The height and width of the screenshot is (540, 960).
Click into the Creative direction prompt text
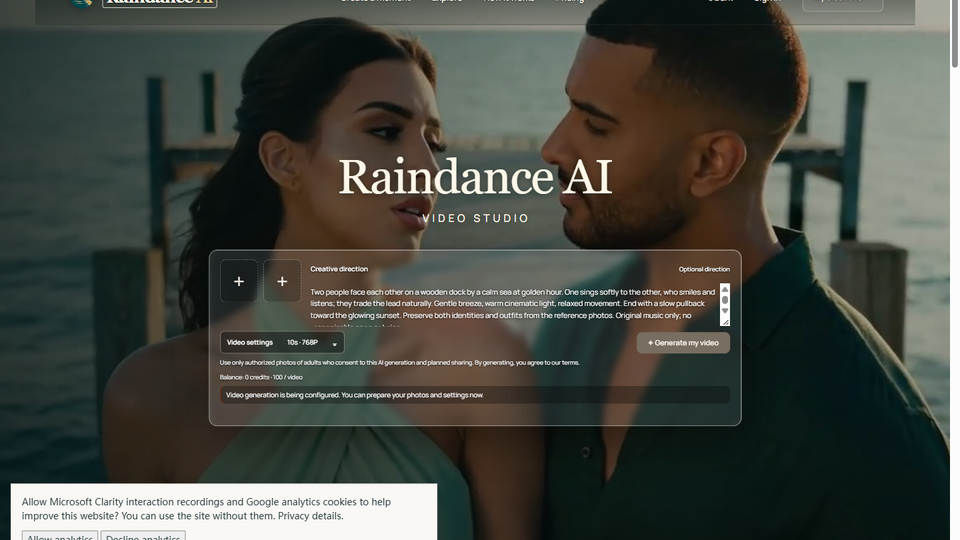(x=513, y=304)
